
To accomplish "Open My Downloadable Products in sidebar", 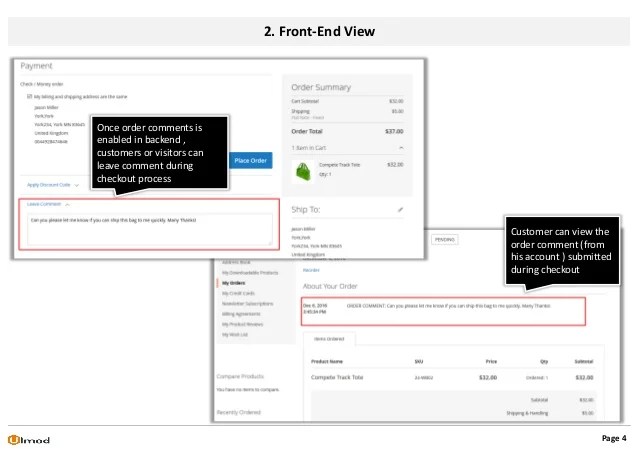I will tap(250, 273).
